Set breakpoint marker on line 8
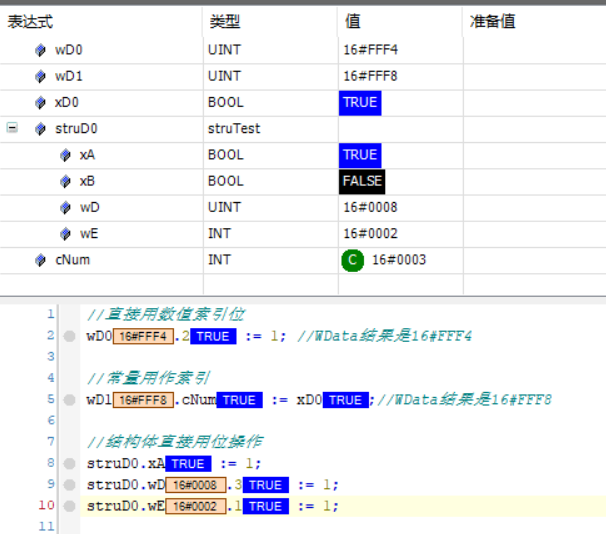The width and height of the screenshot is (606, 534). [70, 464]
